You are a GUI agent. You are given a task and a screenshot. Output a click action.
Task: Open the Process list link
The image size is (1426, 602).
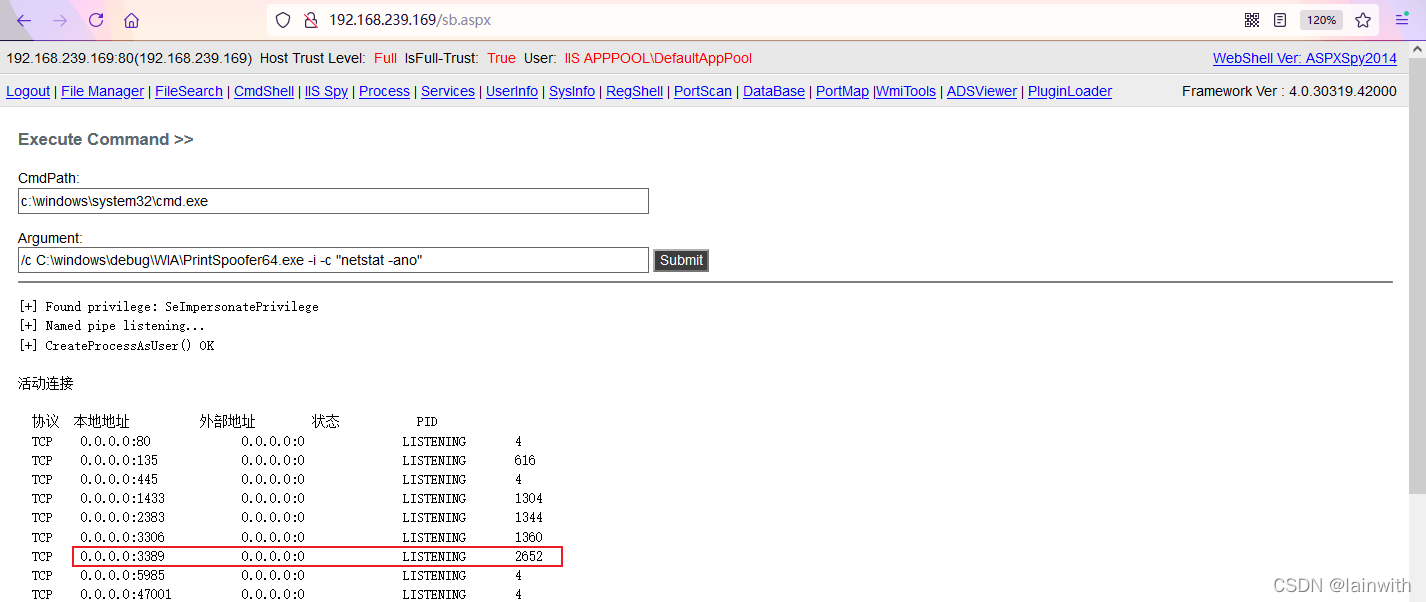coord(384,91)
